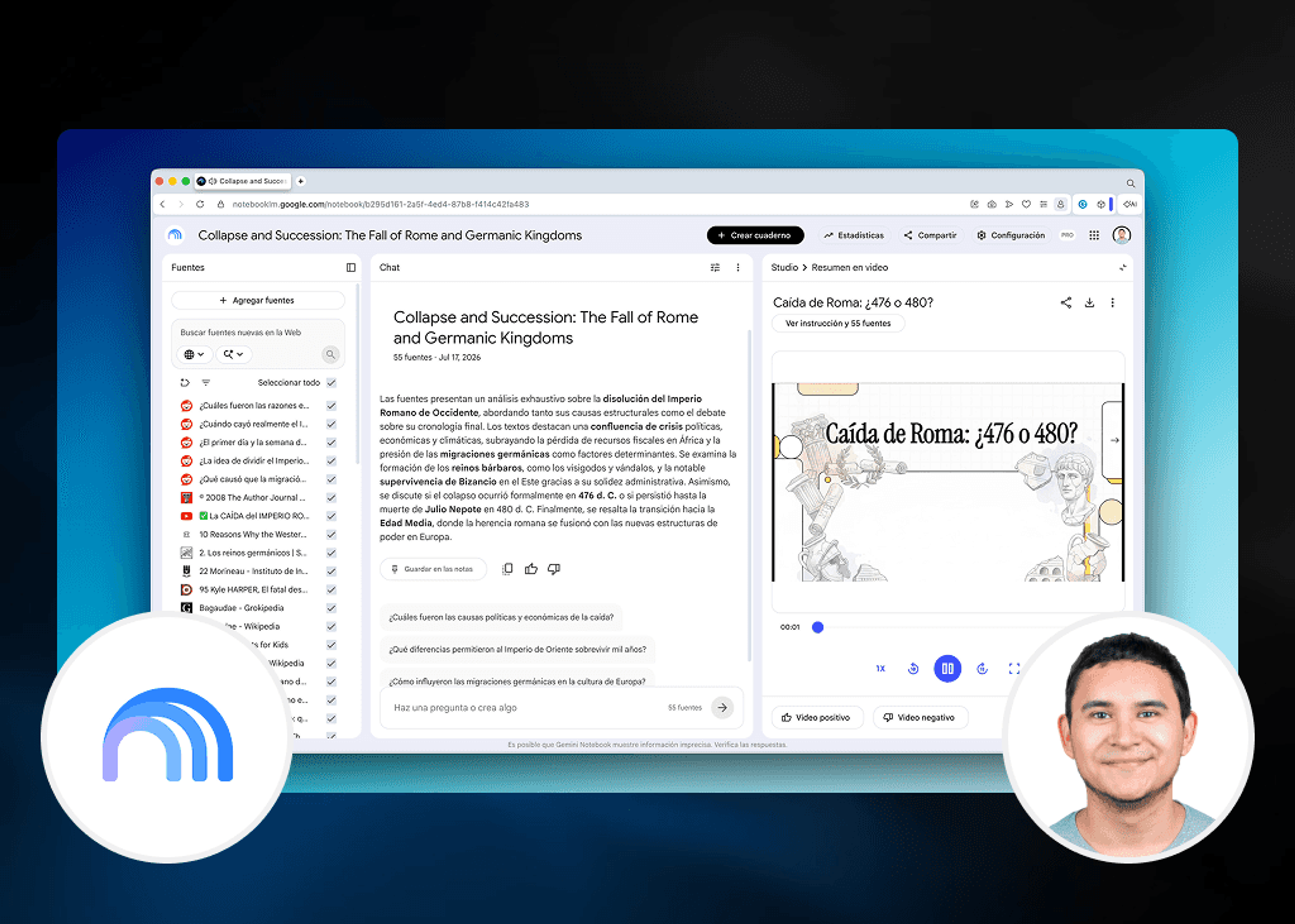Open Chat panel three-dot menu
This screenshot has width=1295, height=924.
coord(738,267)
